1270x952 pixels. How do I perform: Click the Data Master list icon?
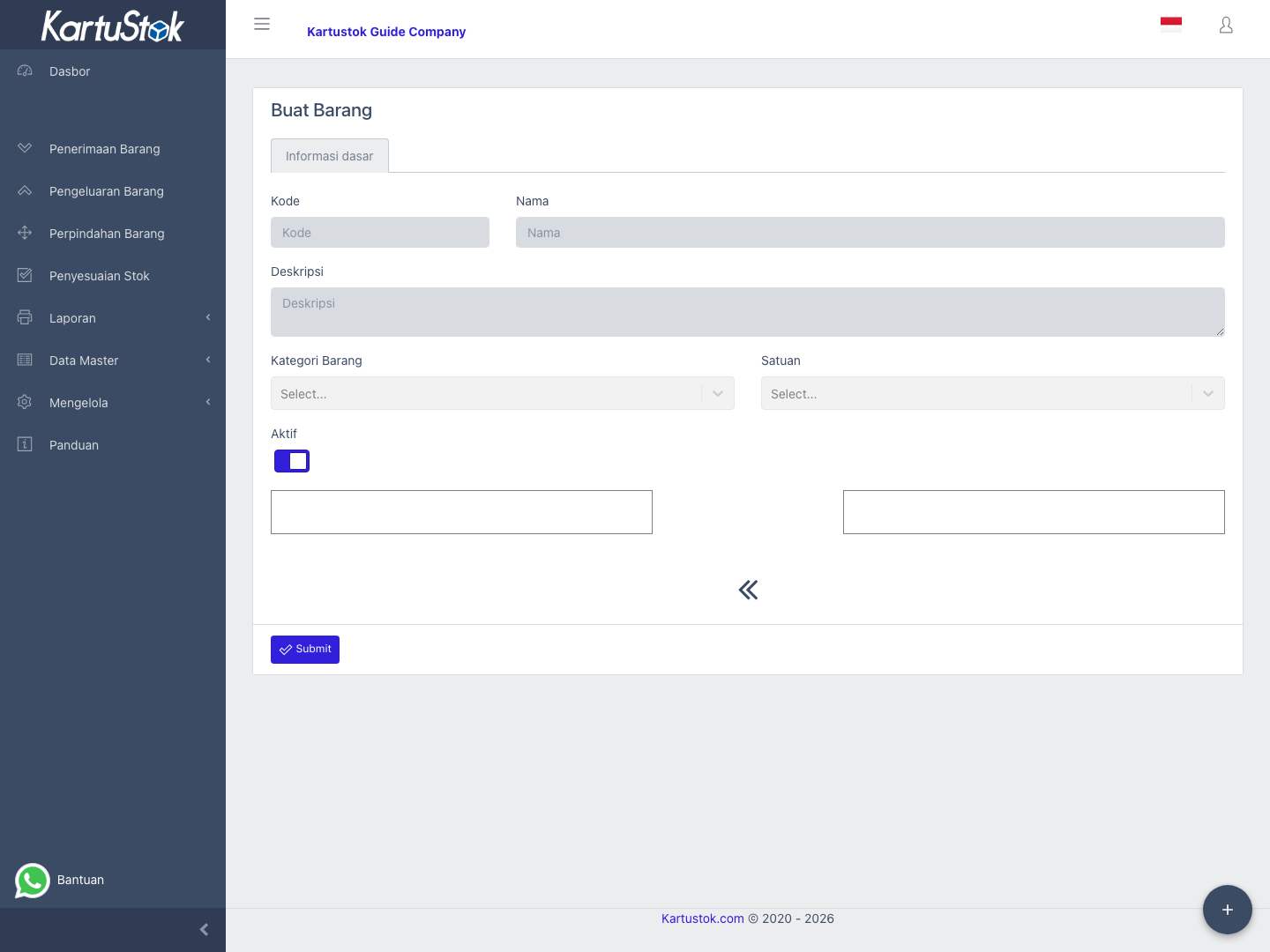[25, 360]
